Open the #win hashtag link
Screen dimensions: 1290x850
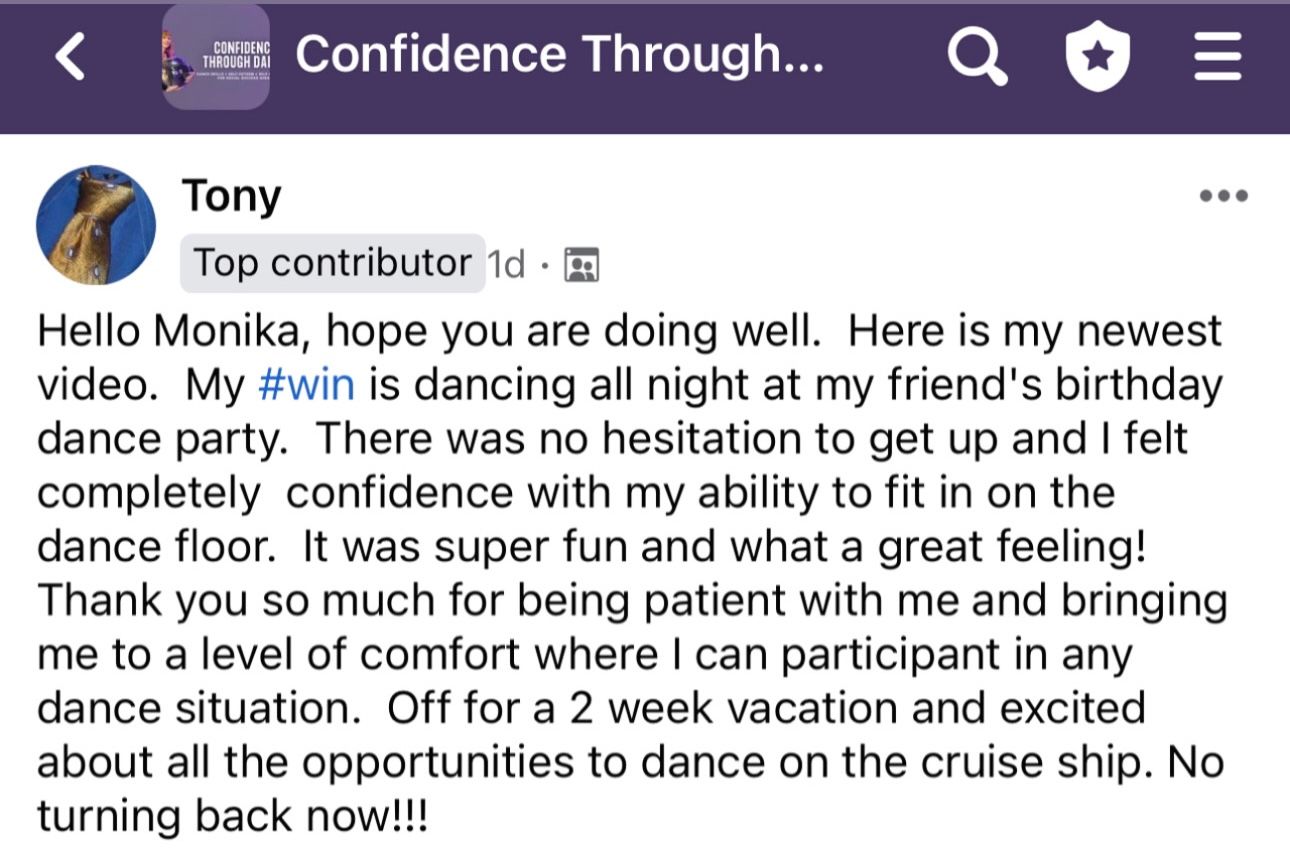pyautogui.click(x=306, y=385)
